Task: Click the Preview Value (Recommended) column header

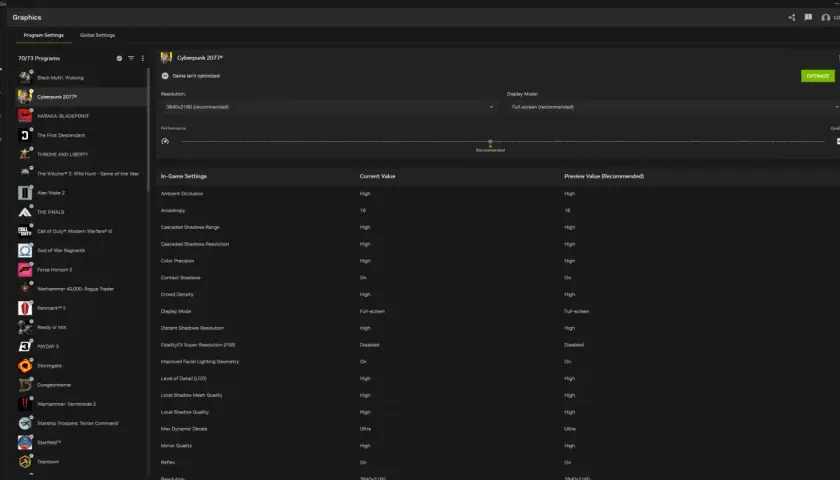Action: click(x=604, y=176)
